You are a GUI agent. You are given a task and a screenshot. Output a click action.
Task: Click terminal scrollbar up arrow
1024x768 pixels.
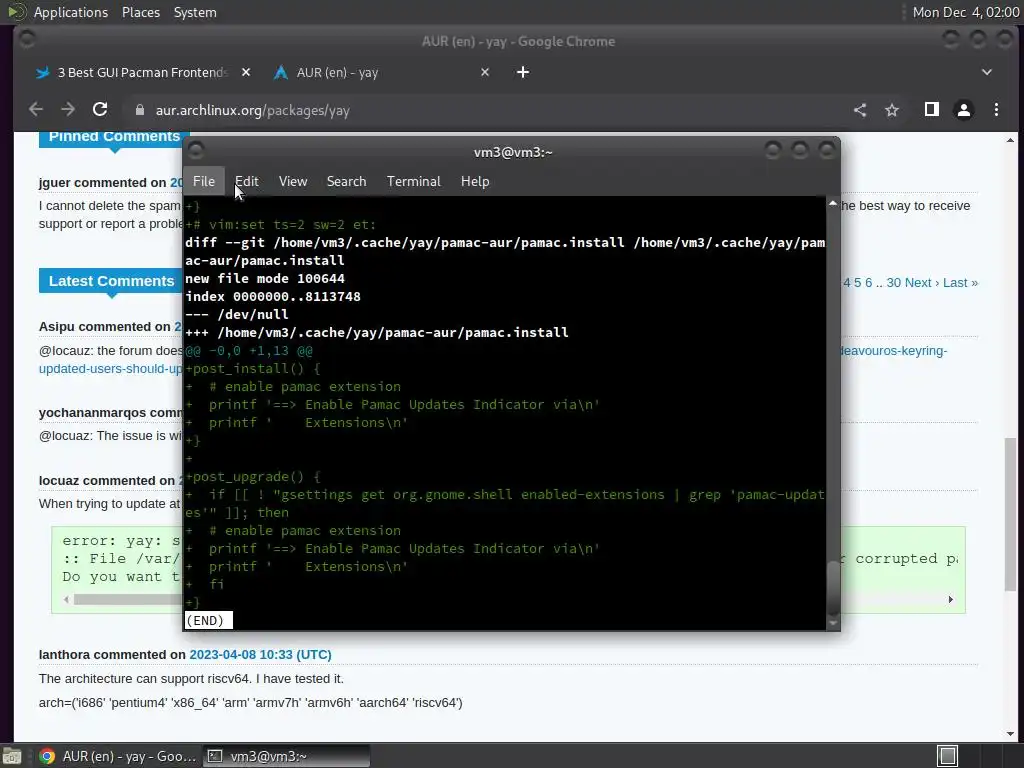(x=833, y=204)
